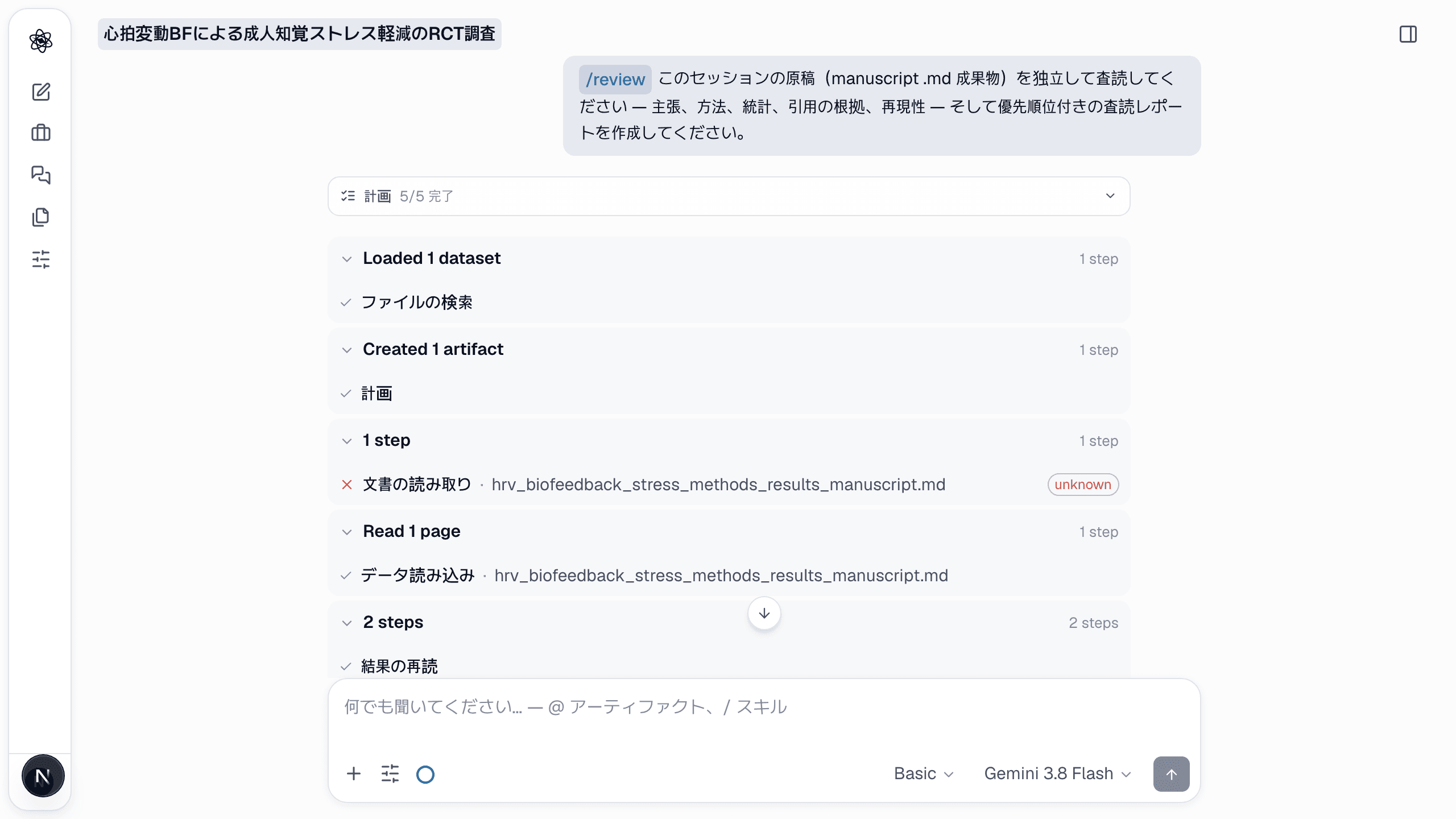Image resolution: width=1456 pixels, height=819 pixels.
Task: Send message with up arrow button
Action: click(x=1171, y=773)
